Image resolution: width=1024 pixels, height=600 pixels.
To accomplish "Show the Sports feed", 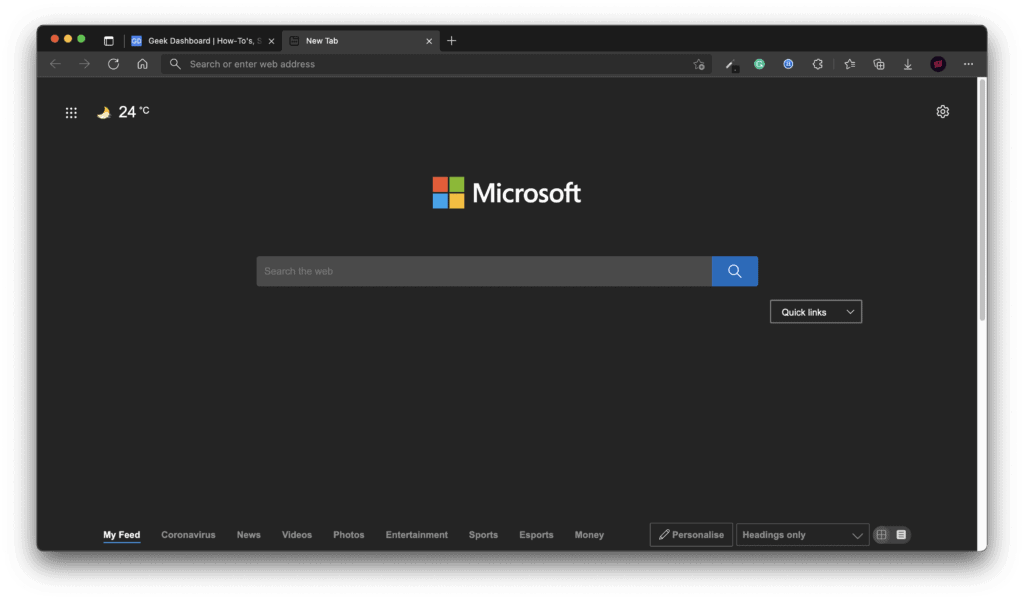I will tap(483, 535).
